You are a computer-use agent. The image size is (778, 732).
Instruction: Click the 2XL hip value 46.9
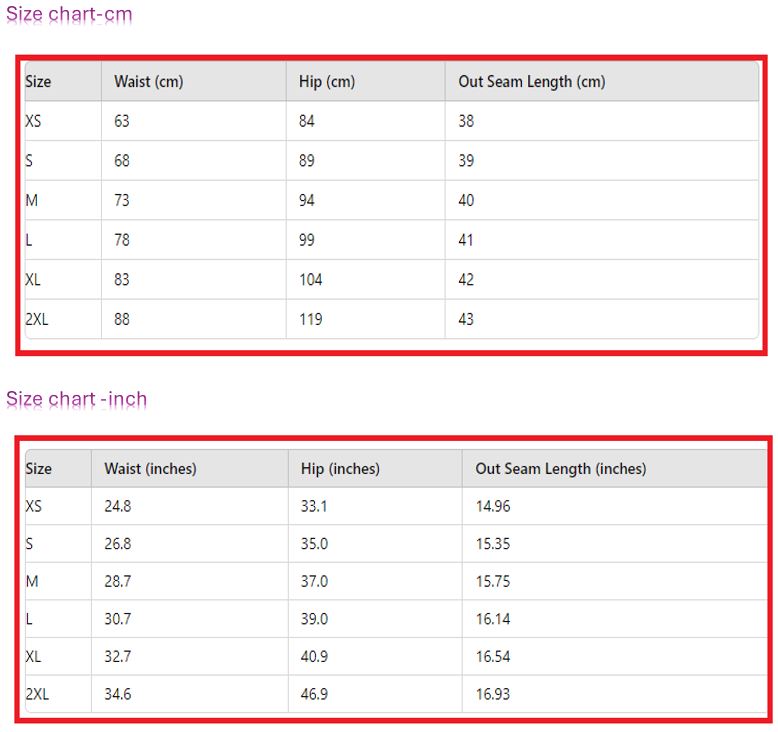[314, 694]
